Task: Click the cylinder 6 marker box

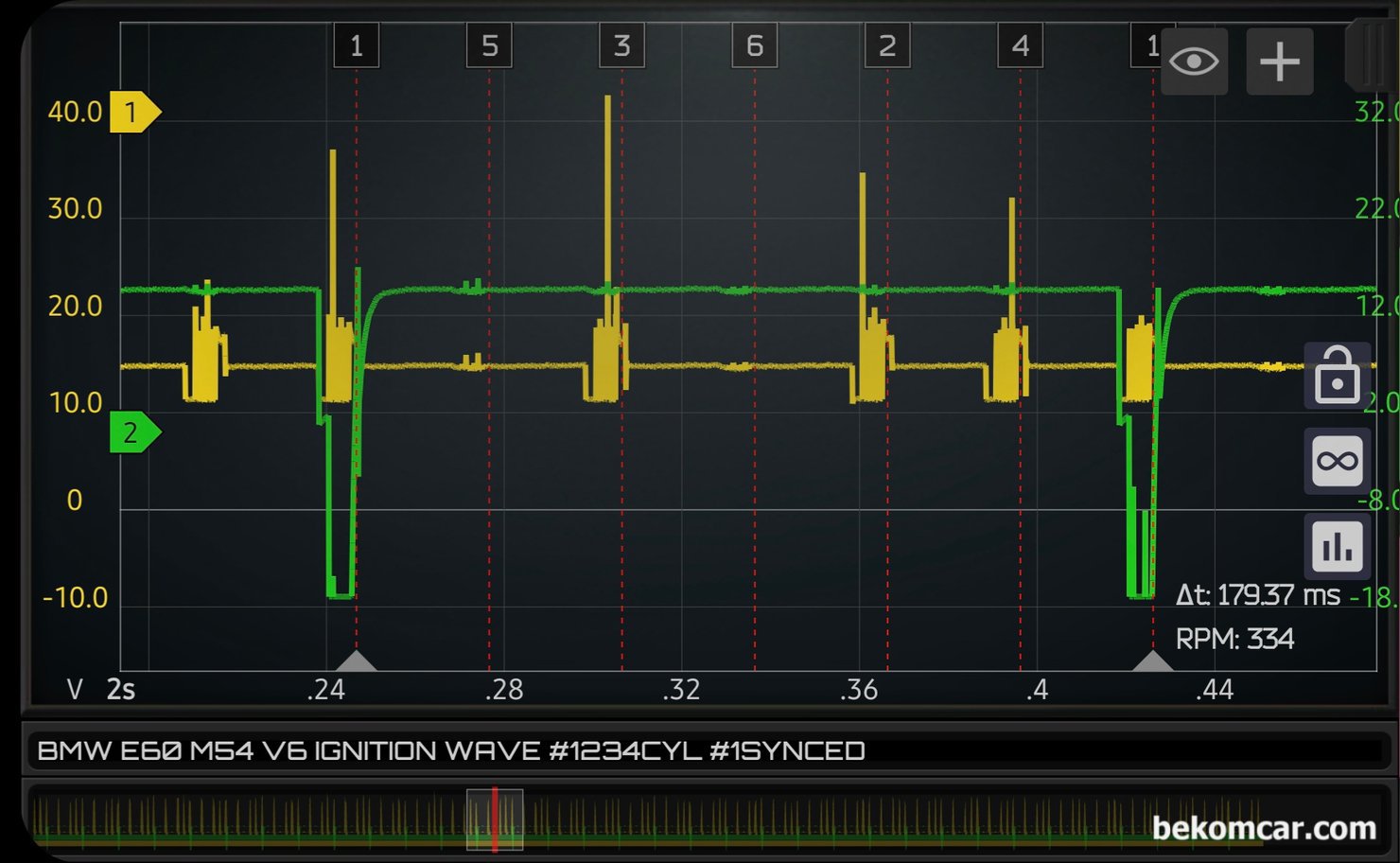Action: coord(755,46)
